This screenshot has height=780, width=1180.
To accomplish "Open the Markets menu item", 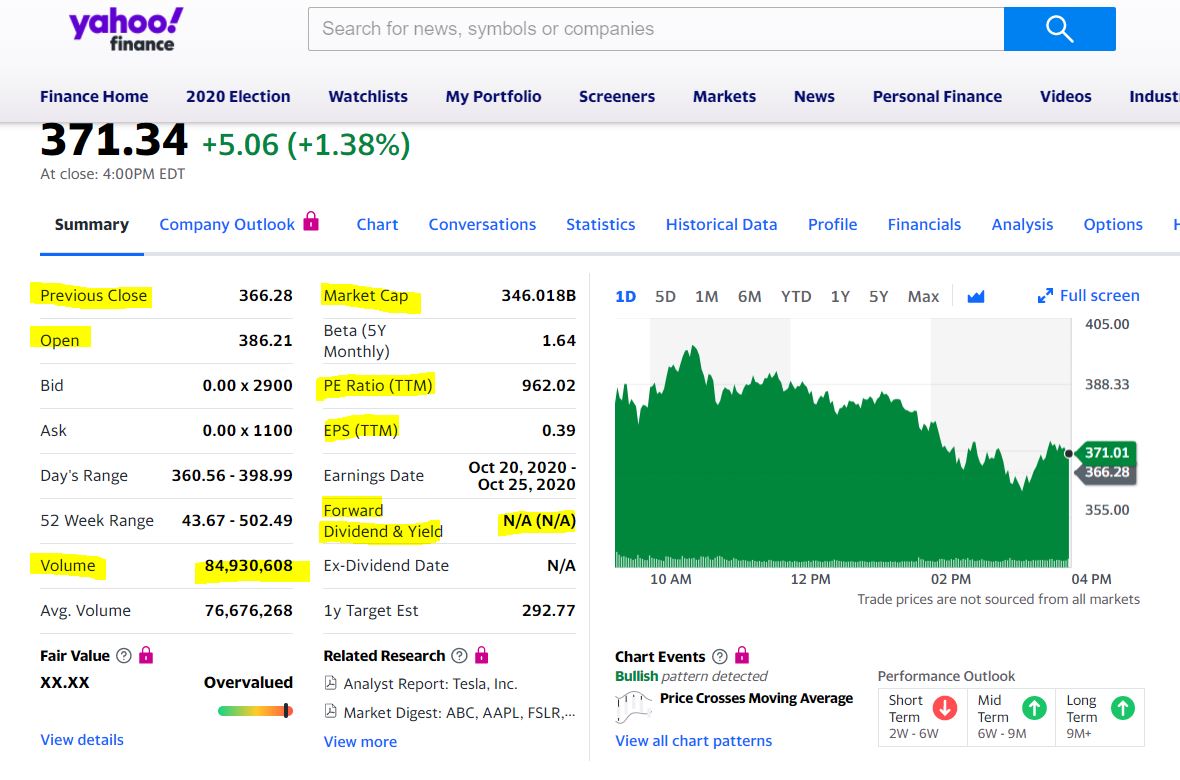I will click(x=724, y=96).
